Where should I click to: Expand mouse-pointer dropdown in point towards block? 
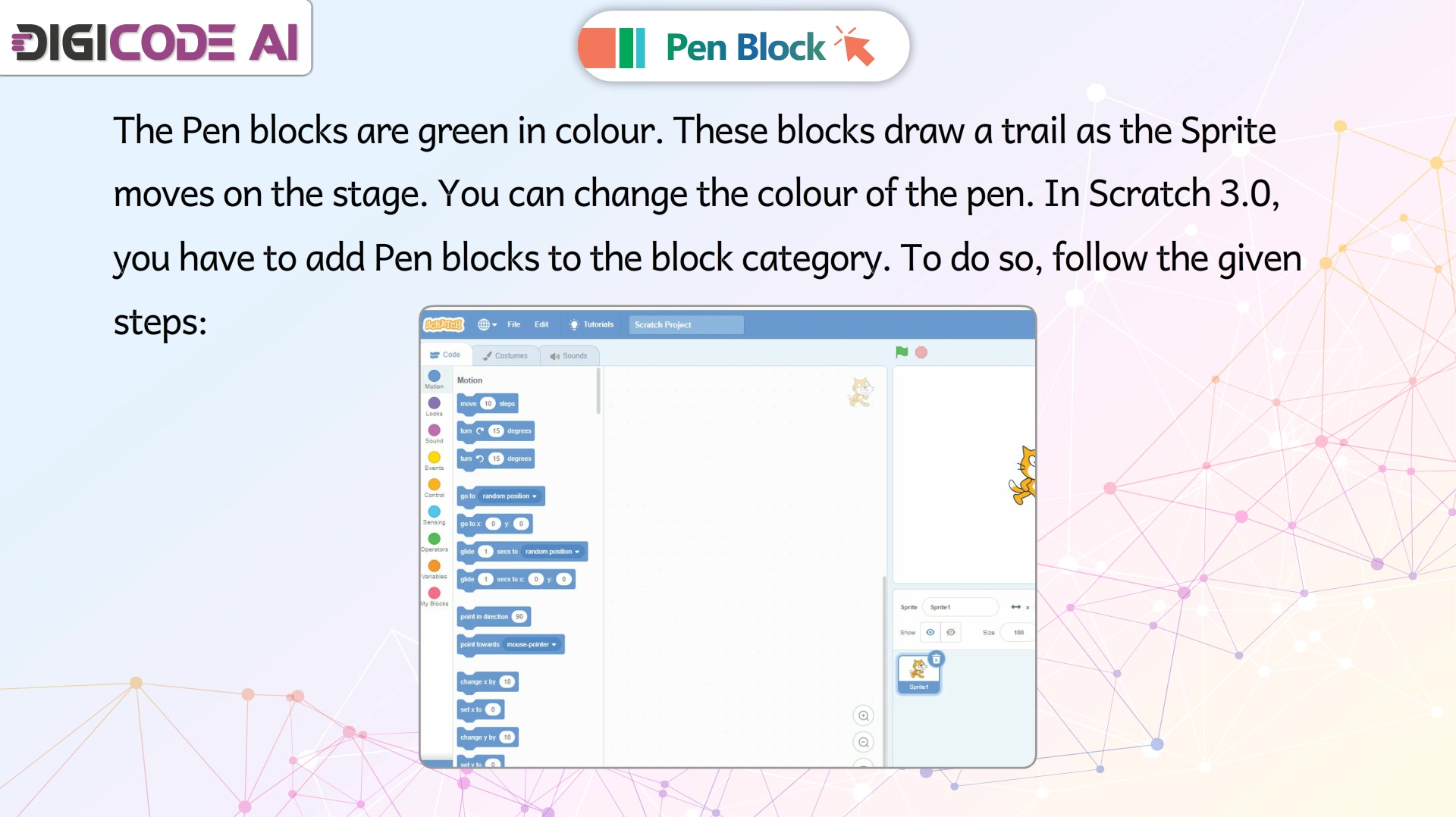532,645
